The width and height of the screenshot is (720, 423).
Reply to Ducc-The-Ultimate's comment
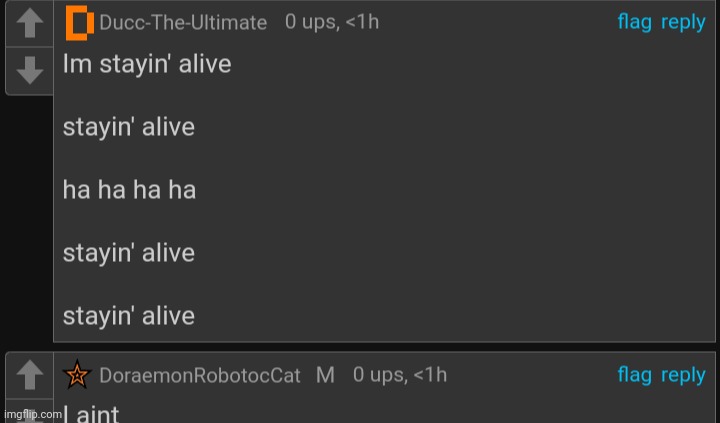point(683,23)
